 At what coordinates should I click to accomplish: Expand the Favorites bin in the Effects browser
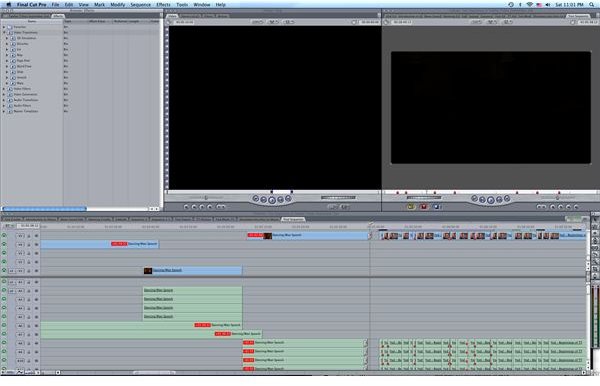coord(4,27)
